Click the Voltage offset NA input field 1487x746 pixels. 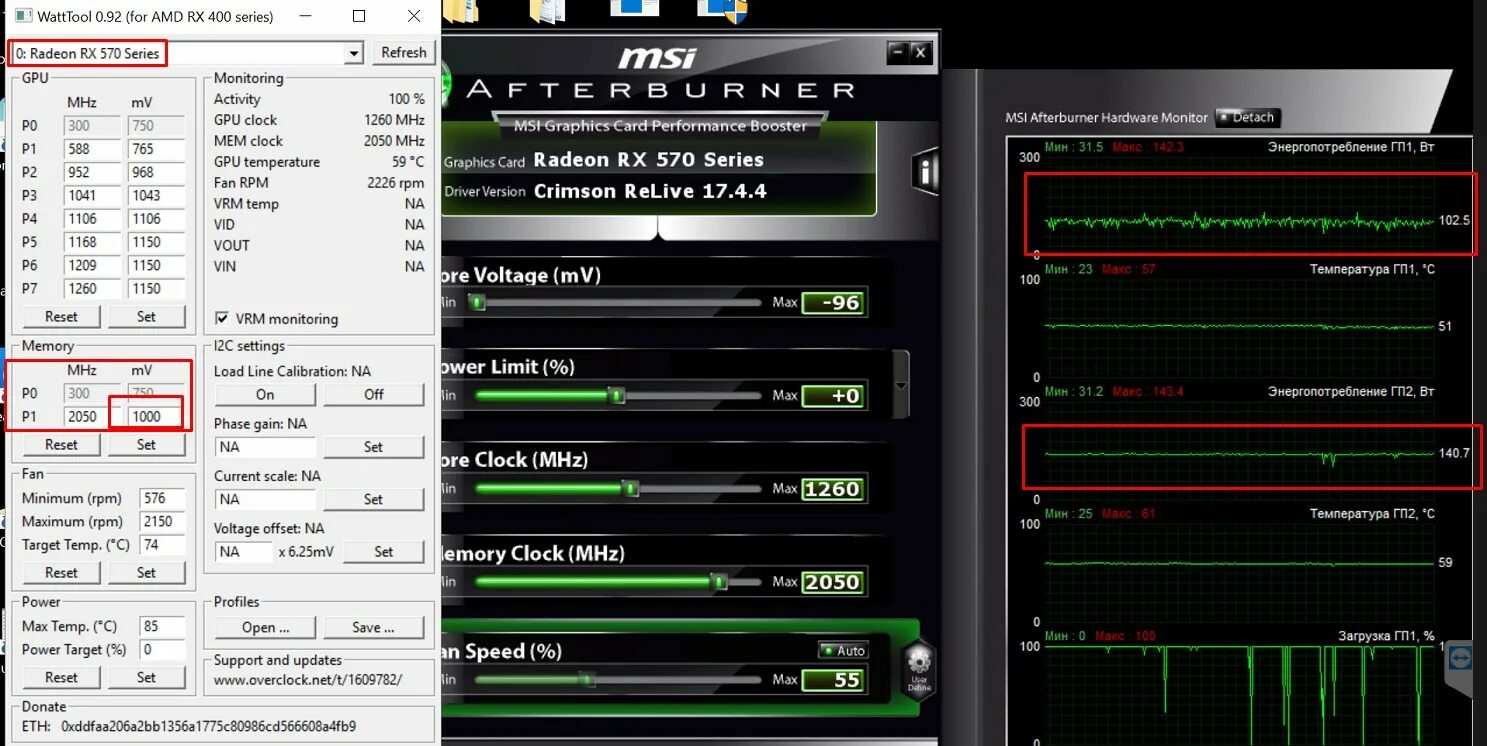[x=243, y=551]
